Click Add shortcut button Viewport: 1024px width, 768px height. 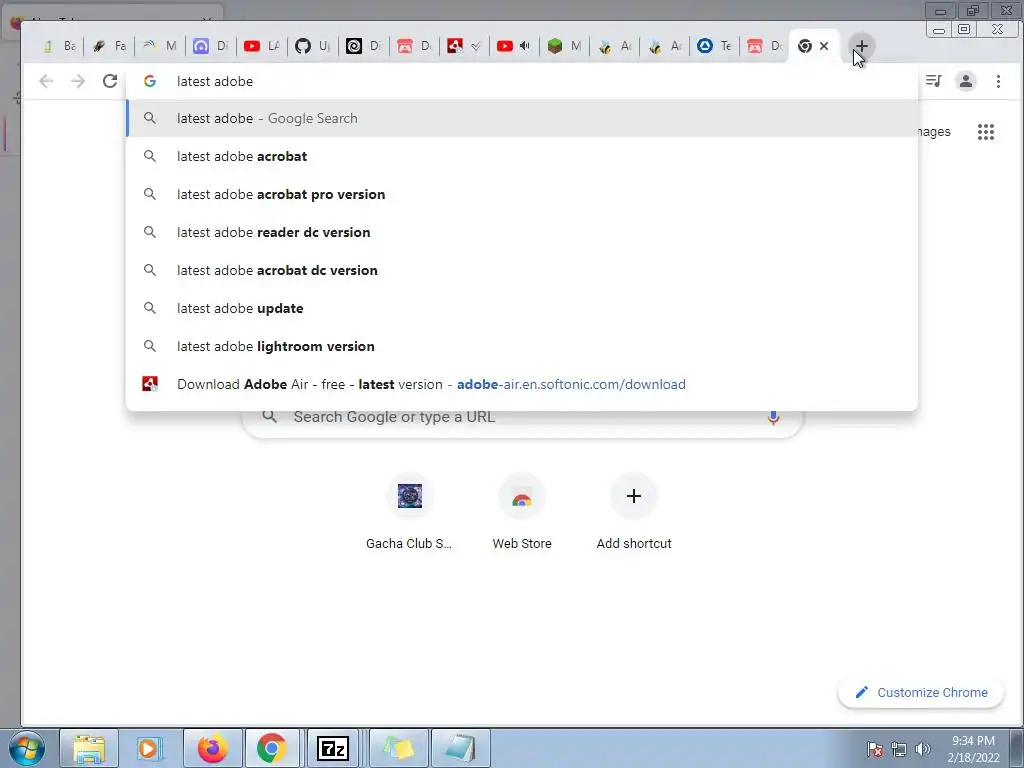633,513
